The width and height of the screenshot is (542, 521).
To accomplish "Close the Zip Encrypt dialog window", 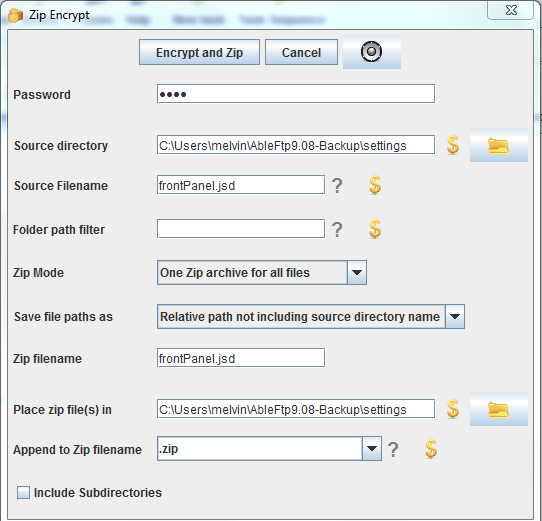I will pyautogui.click(x=511, y=10).
